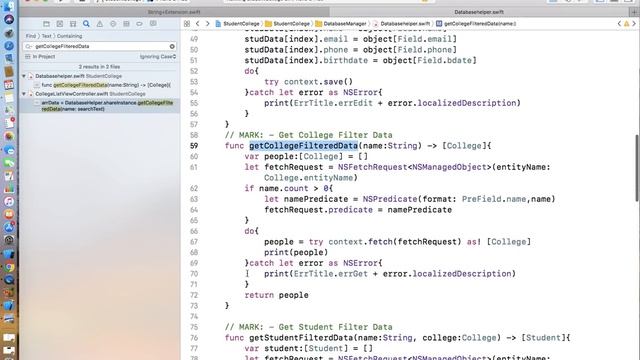Open iTunes from the dock

[x=9, y=201]
